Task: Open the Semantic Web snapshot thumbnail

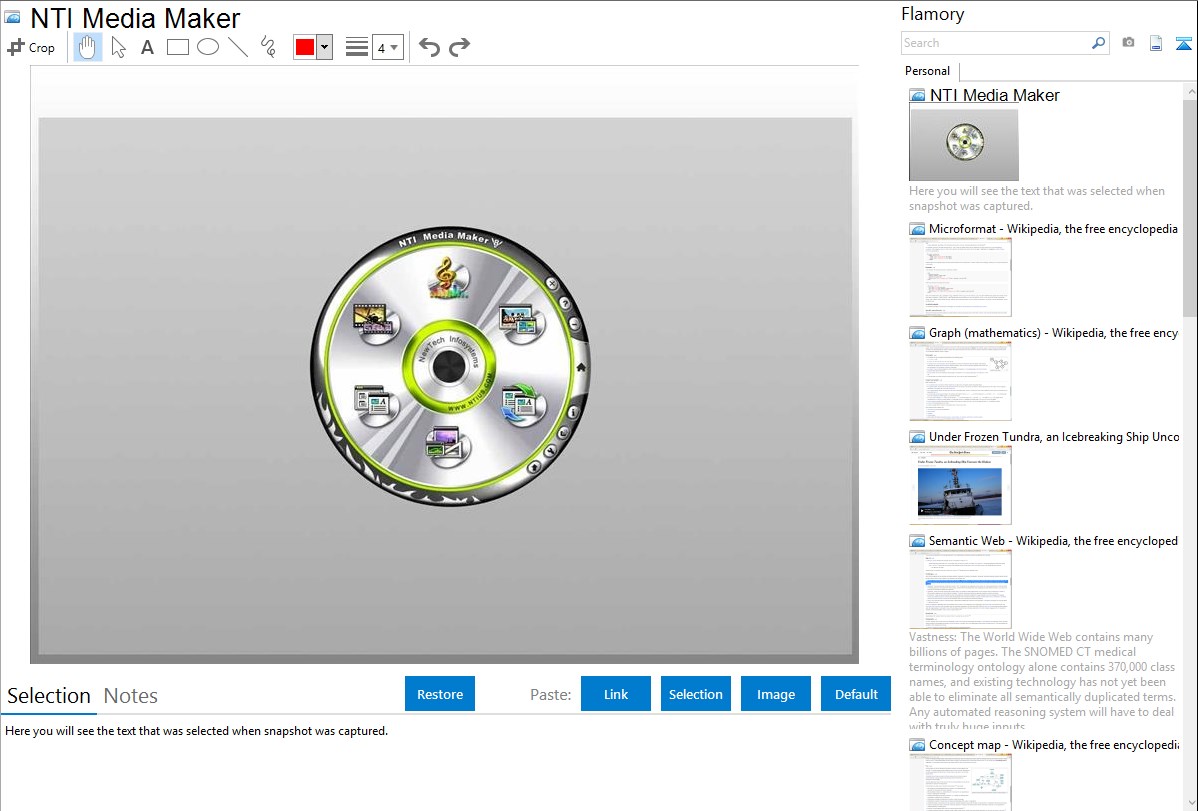Action: click(x=960, y=589)
